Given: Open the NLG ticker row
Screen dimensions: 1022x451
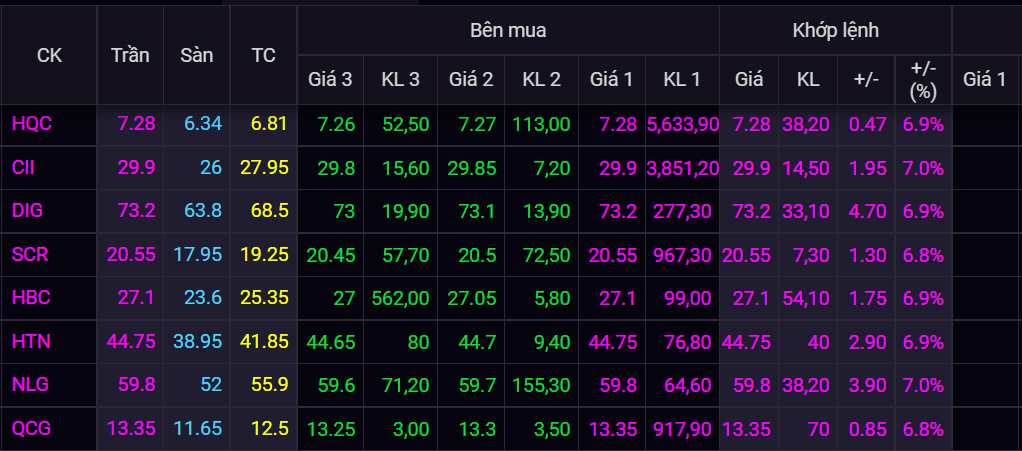Looking at the screenshot, I should point(31,385).
